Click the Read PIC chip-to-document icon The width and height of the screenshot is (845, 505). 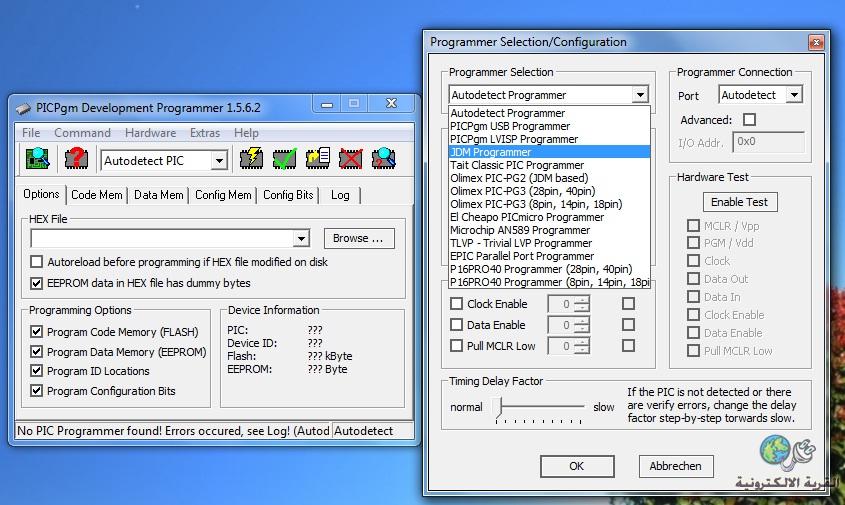pos(318,159)
